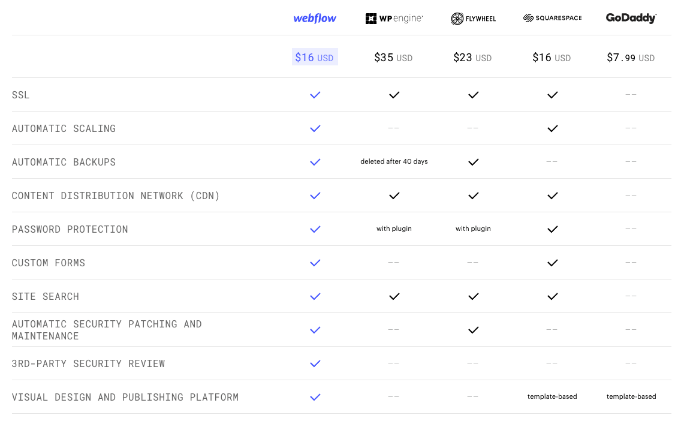Click the Visual Design and Publishing Platform label
Image resolution: width=678 pixels, height=421 pixels.
click(125, 397)
